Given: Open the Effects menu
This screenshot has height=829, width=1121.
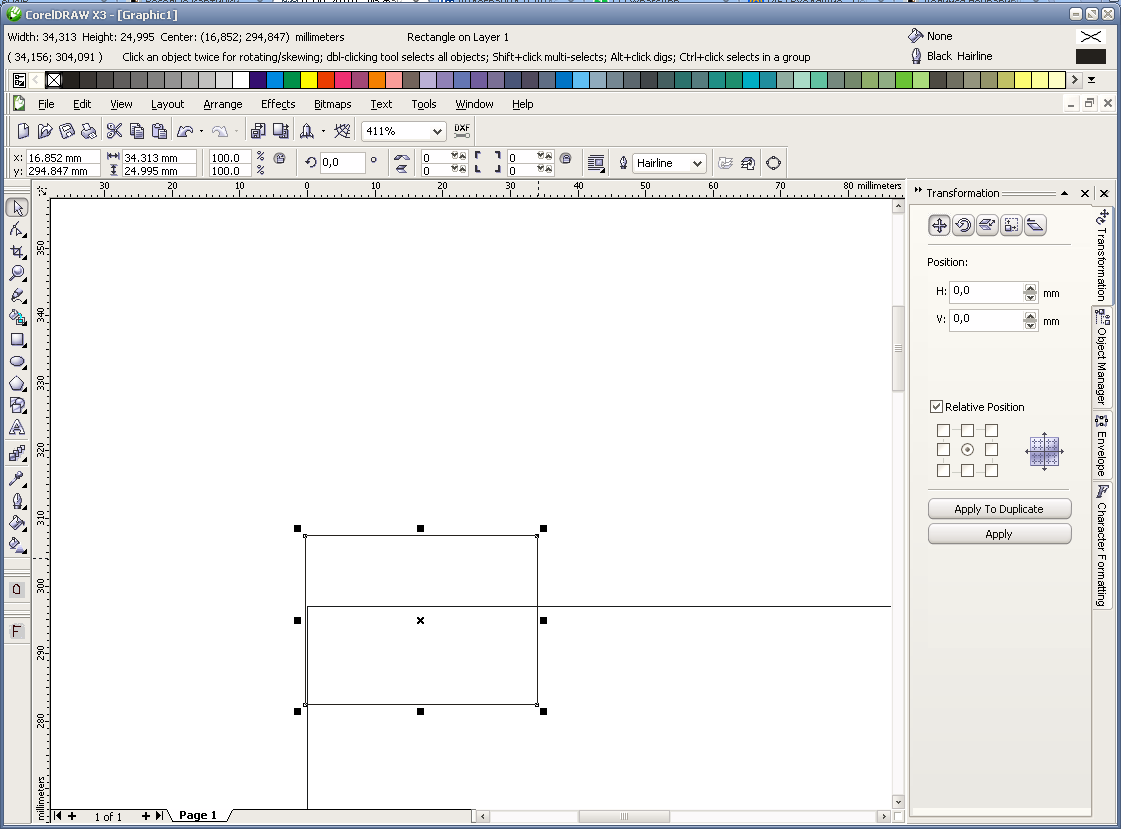Looking at the screenshot, I should 278,104.
